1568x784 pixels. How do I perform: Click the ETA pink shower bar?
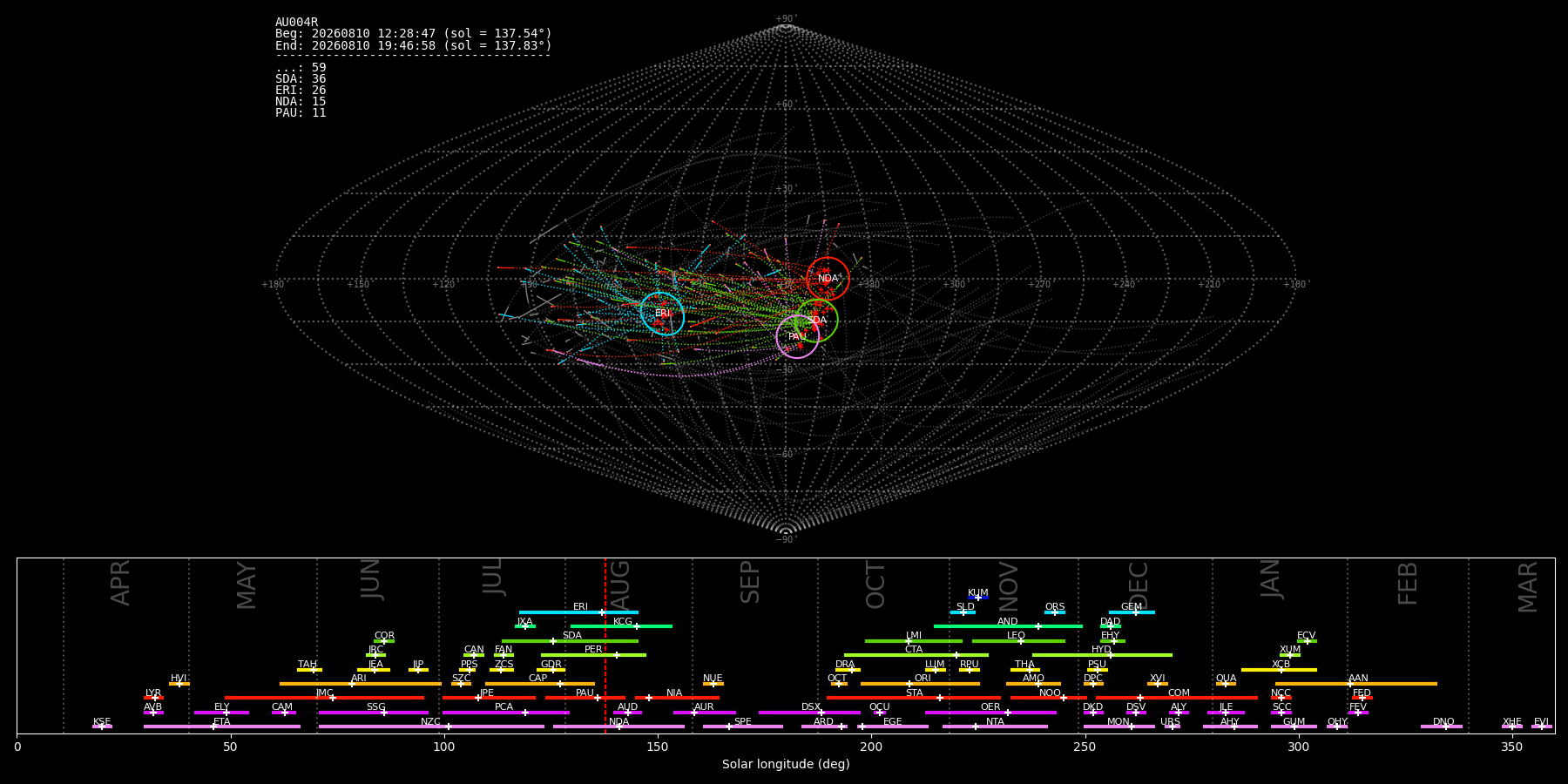point(222,727)
